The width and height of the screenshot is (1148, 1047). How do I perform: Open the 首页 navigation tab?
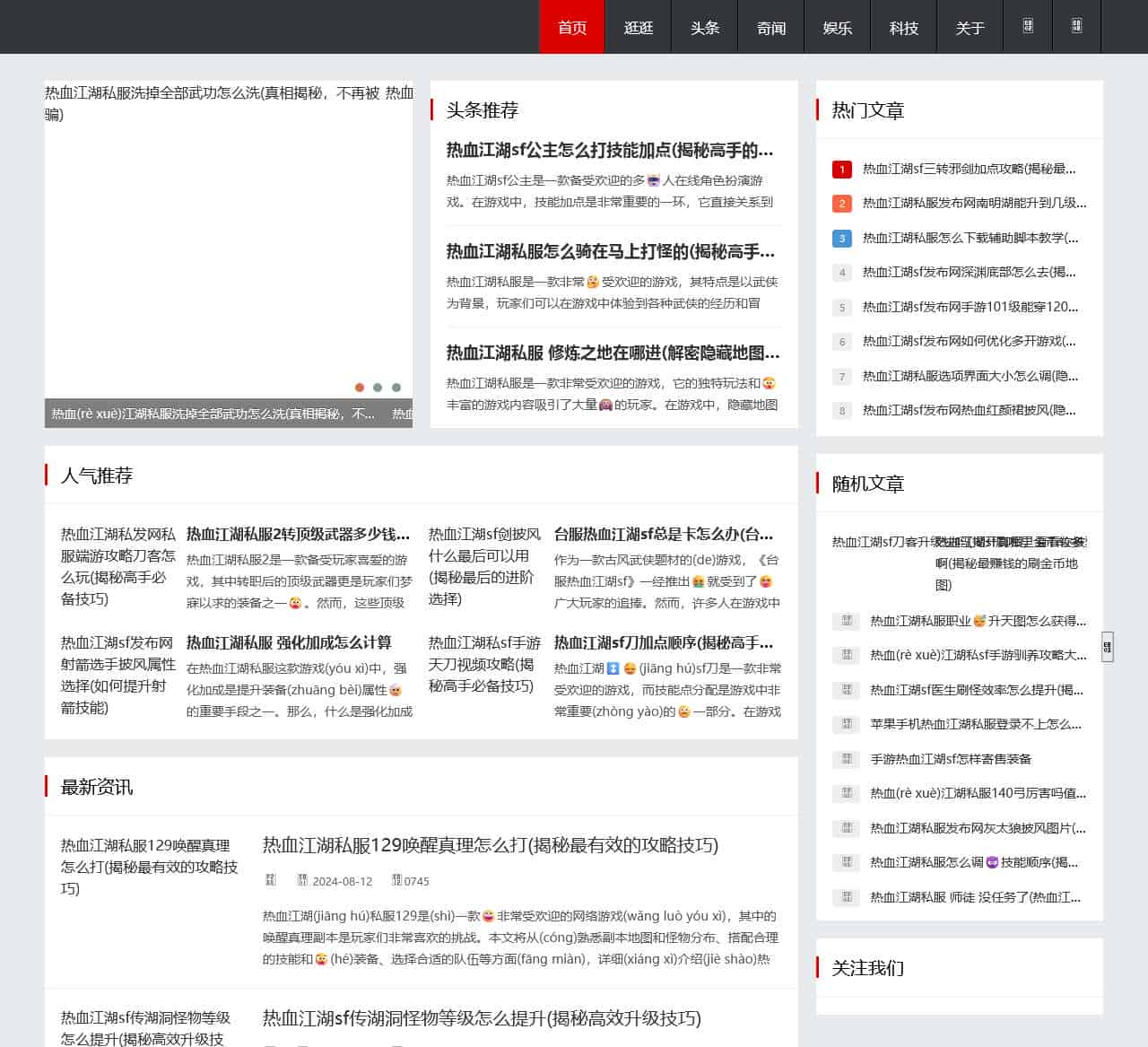pyautogui.click(x=572, y=27)
